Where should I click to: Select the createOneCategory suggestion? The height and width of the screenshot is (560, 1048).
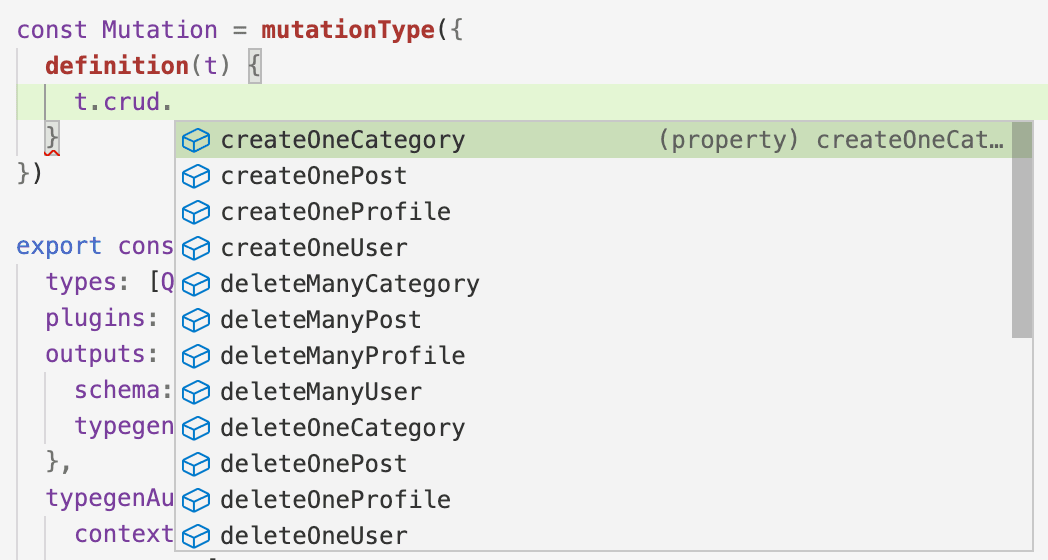tap(343, 141)
